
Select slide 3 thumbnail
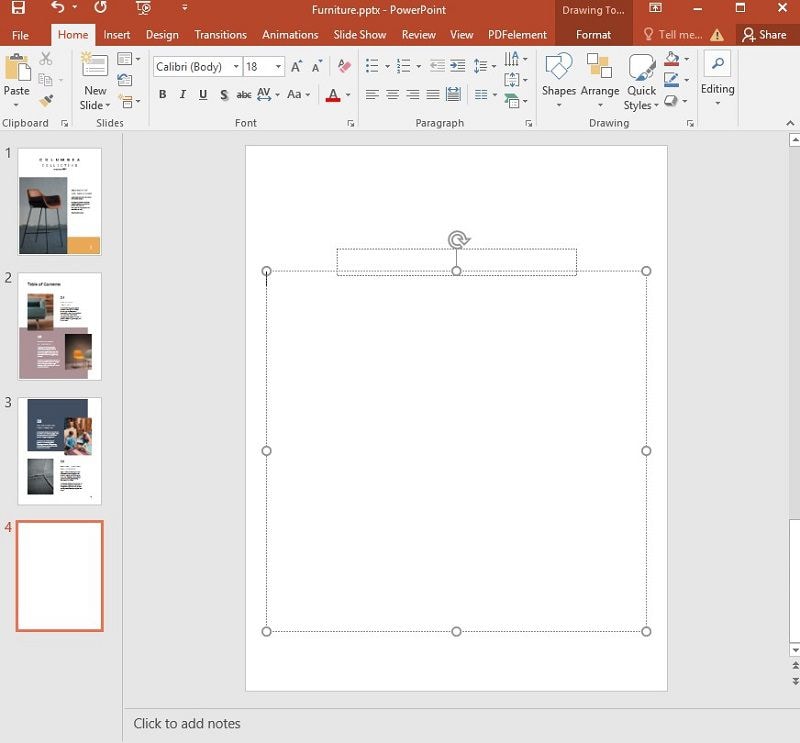click(x=60, y=451)
